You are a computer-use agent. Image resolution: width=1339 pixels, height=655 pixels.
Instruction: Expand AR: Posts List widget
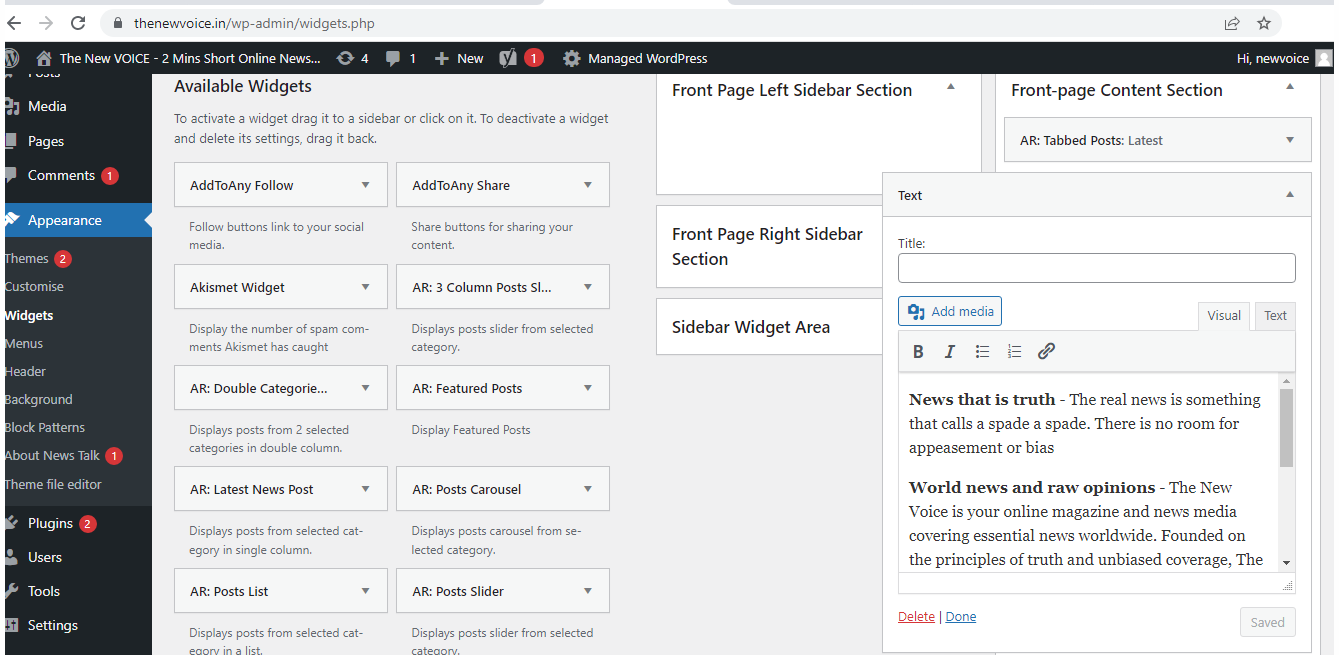(x=366, y=591)
